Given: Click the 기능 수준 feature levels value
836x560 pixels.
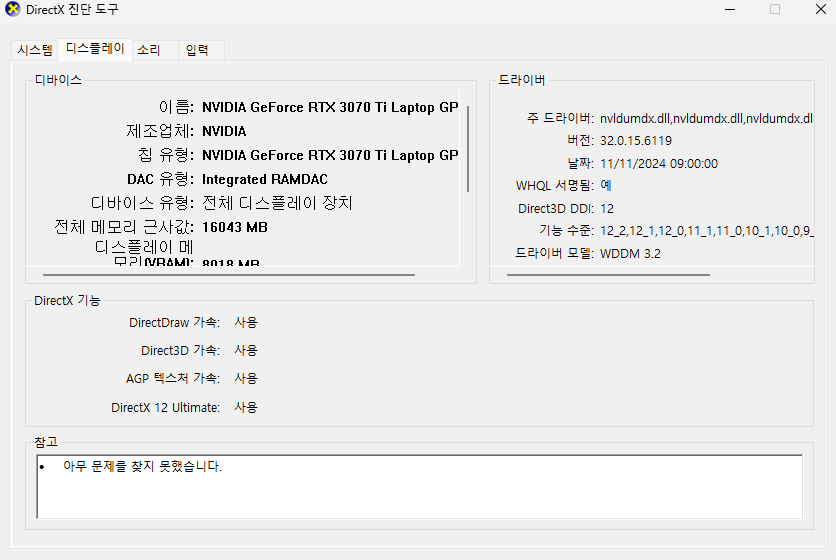Looking at the screenshot, I should coord(706,231).
